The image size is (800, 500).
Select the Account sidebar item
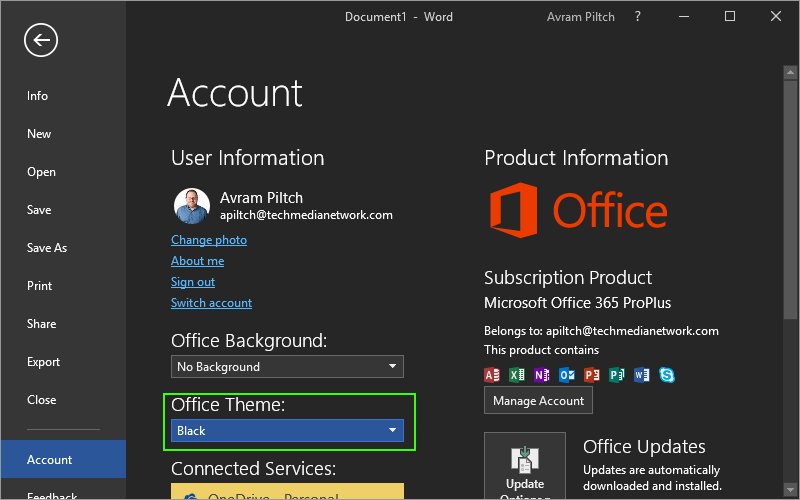[63, 459]
